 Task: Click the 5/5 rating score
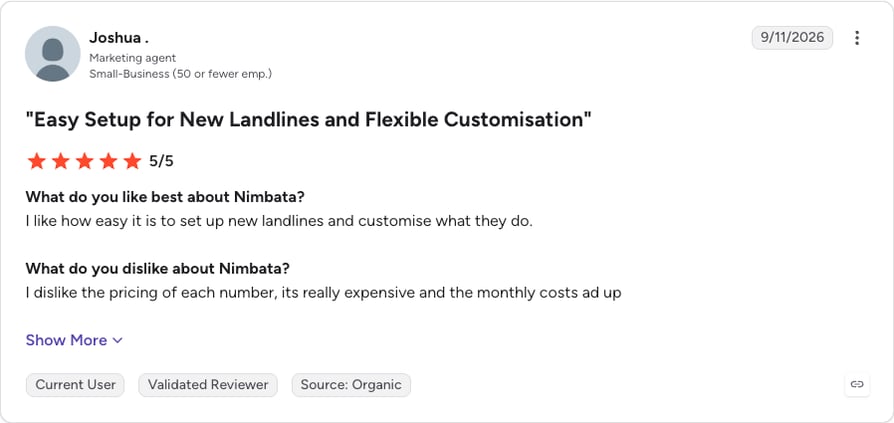tap(161, 162)
